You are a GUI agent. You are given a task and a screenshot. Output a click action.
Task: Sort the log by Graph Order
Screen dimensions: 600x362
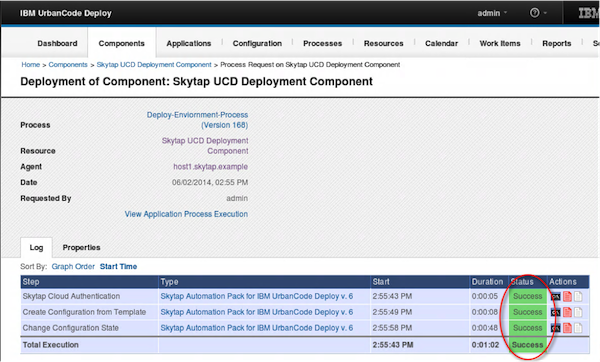[x=73, y=266]
